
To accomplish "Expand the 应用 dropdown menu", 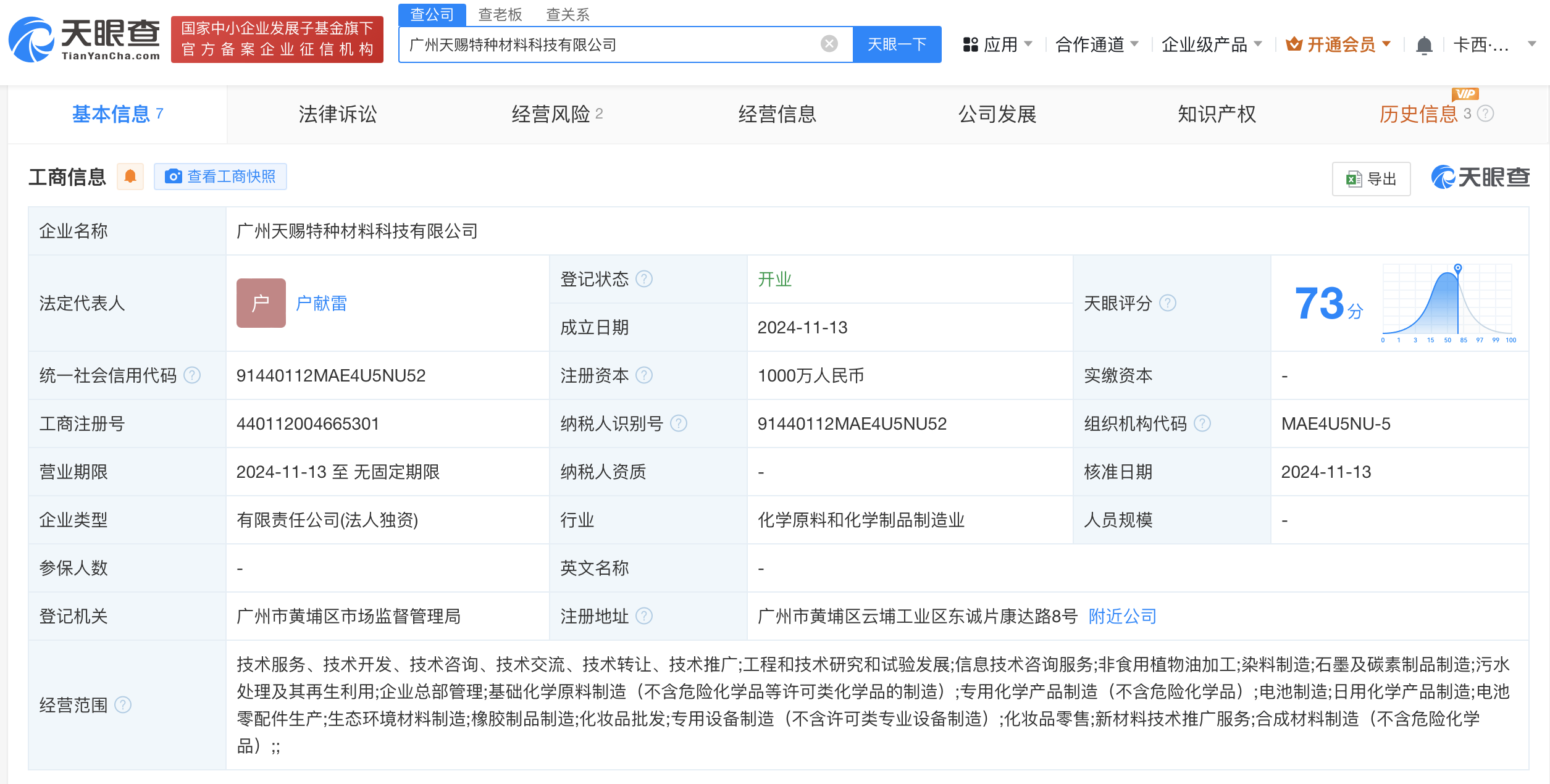I will tap(997, 44).
